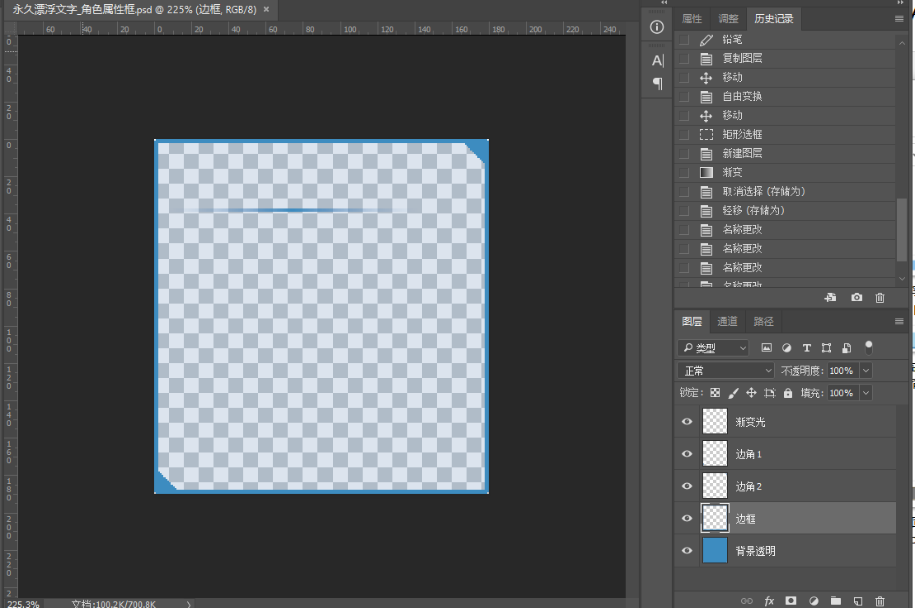Open the Info panel icon
The image size is (915, 608).
pos(657,28)
